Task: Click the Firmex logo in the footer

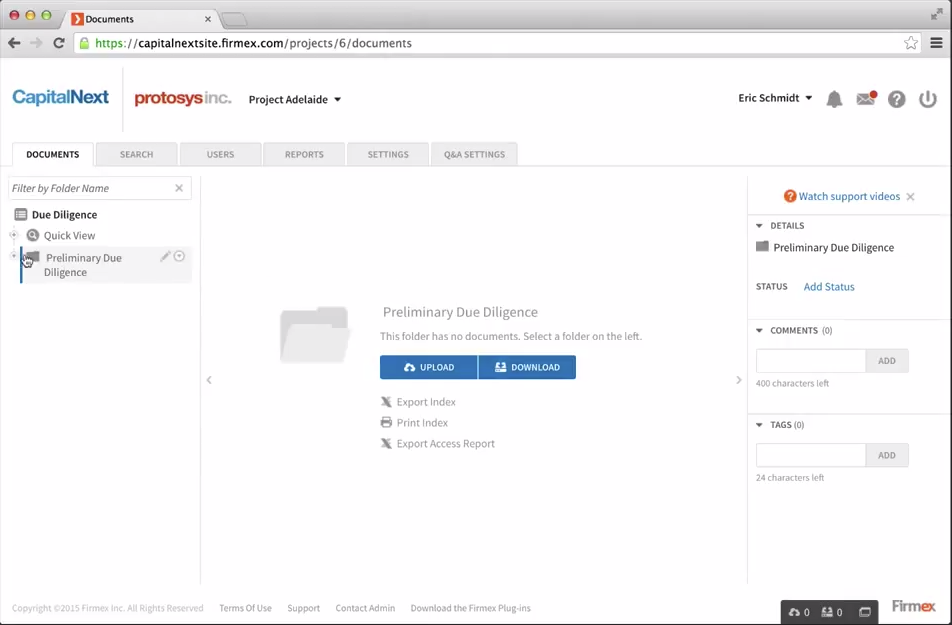Action: 913,606
